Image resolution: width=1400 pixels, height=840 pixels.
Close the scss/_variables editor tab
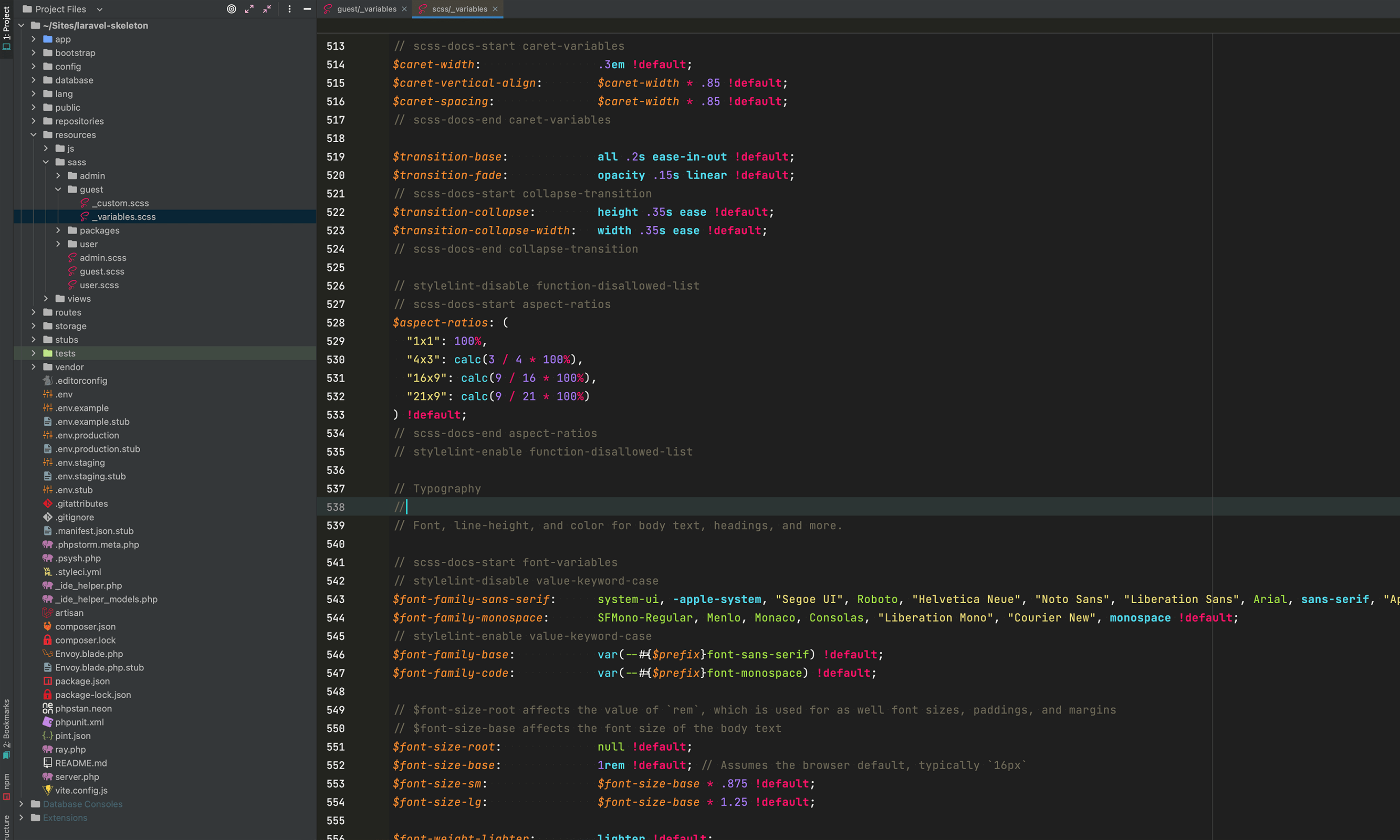point(495,9)
